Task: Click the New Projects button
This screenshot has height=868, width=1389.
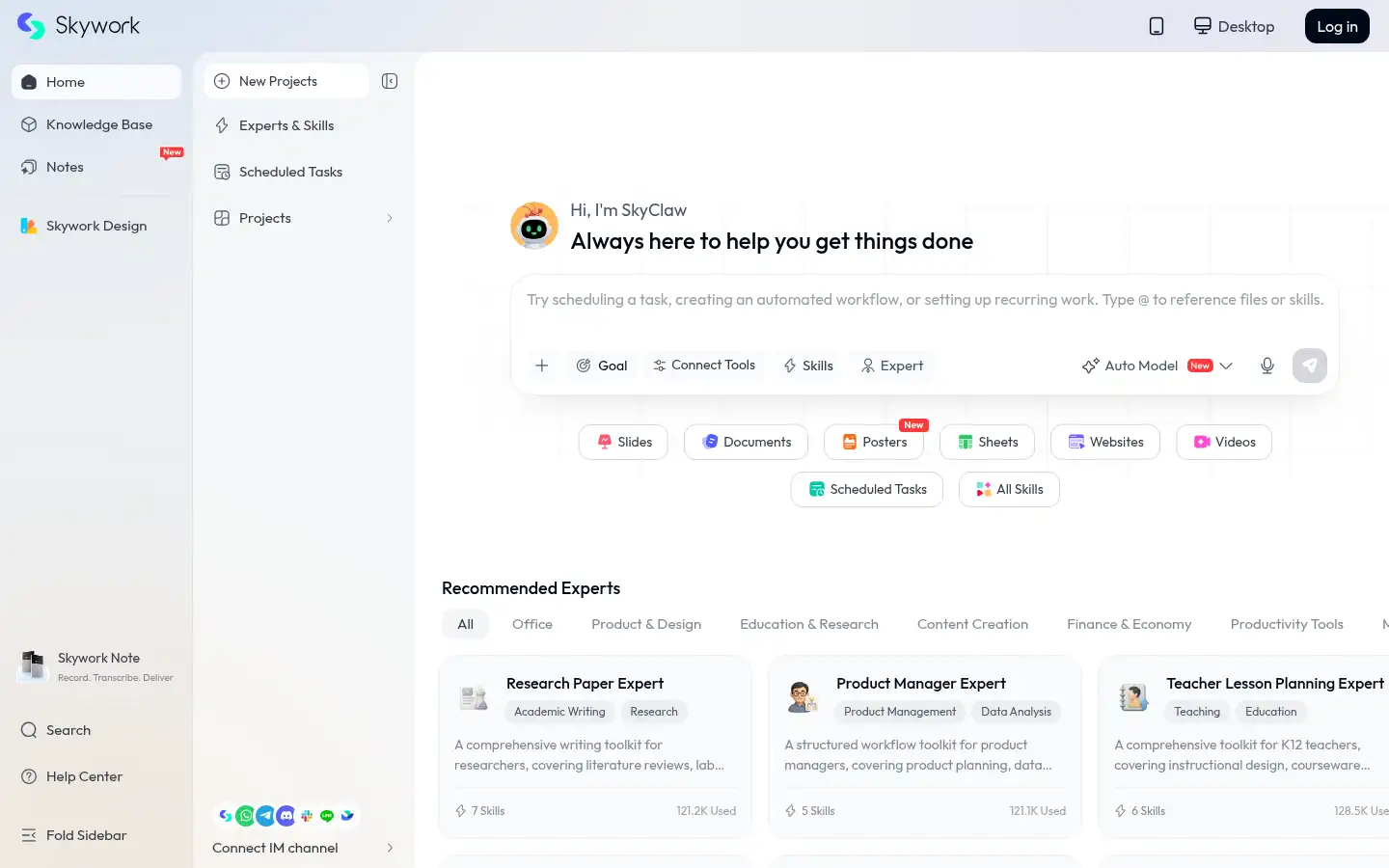Action: point(286,81)
